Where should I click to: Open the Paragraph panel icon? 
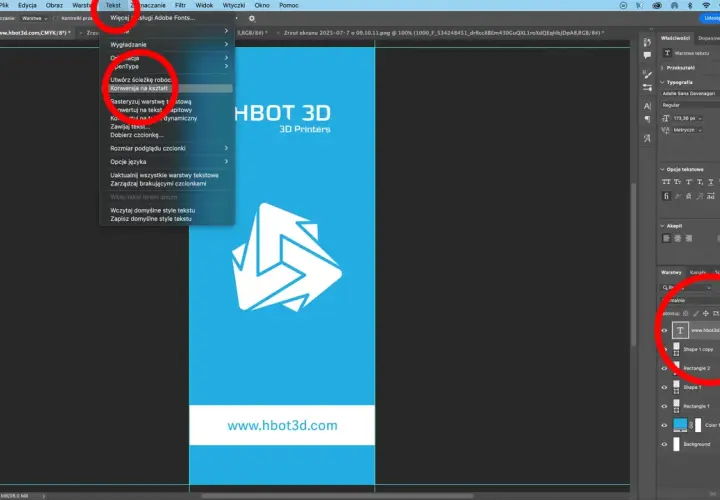coord(647,119)
